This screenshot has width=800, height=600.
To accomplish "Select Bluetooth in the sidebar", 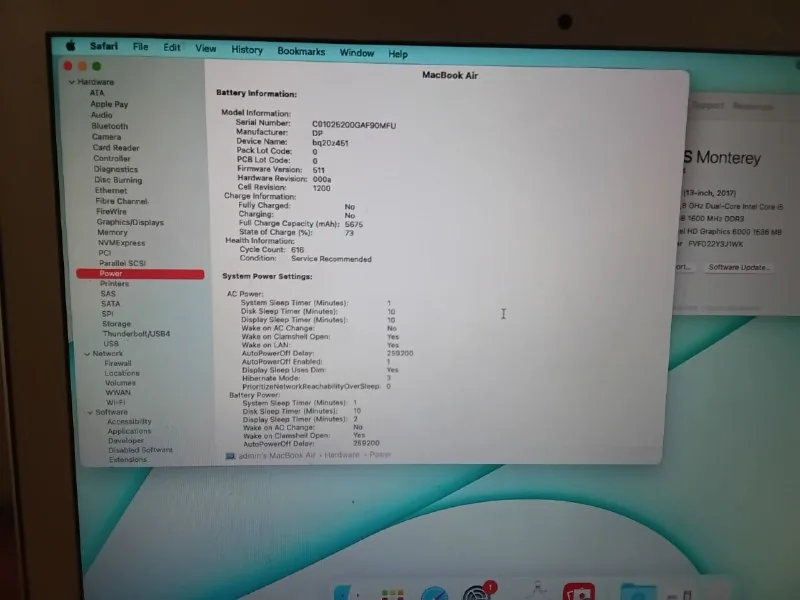I will [x=110, y=126].
